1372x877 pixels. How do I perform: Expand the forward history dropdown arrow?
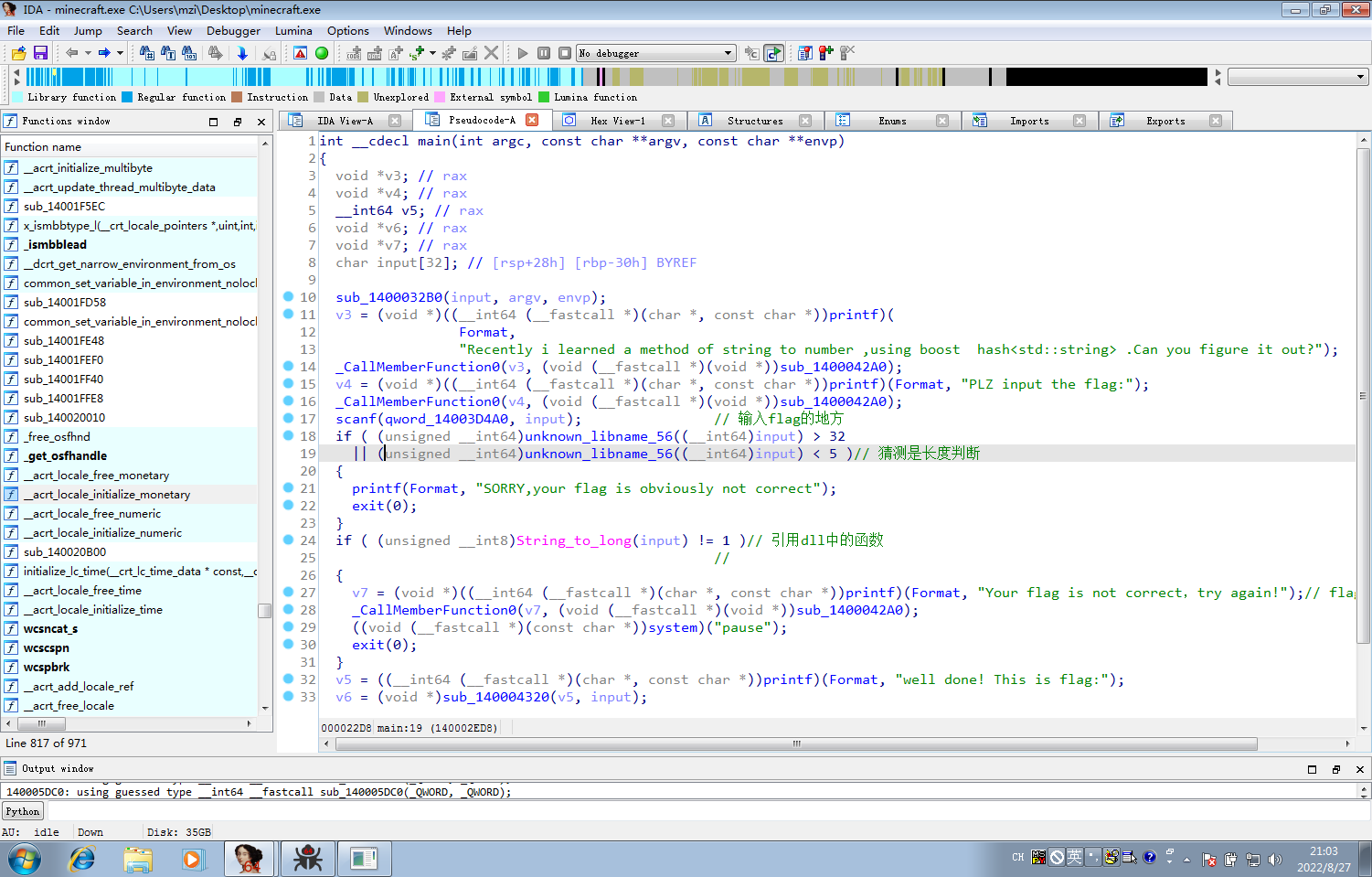tap(120, 53)
